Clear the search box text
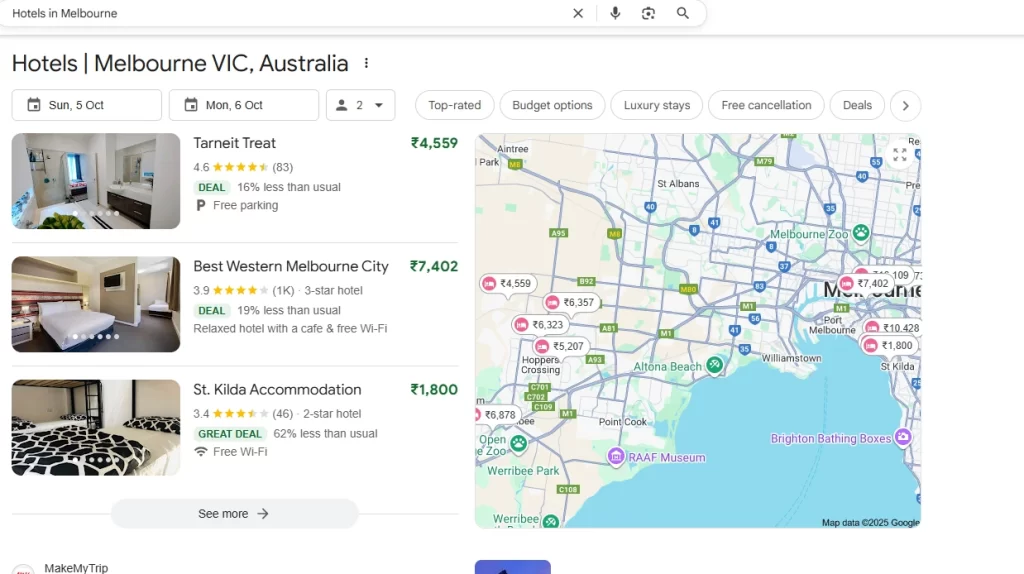Screen dimensions: 1024x574 pyautogui.click(x=578, y=13)
